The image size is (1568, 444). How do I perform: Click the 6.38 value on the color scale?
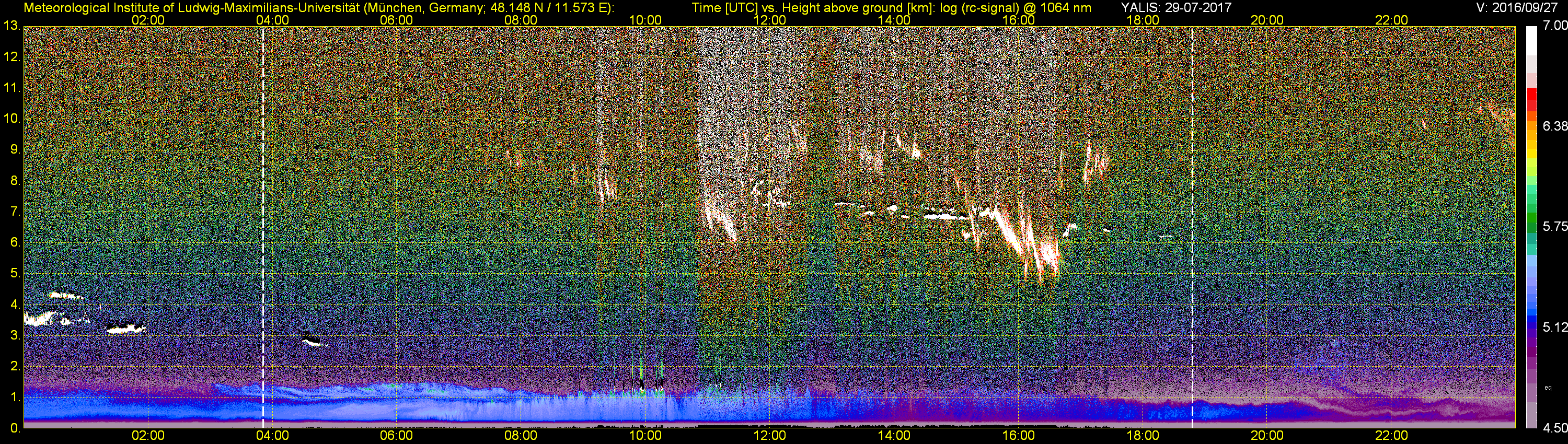[1555, 126]
